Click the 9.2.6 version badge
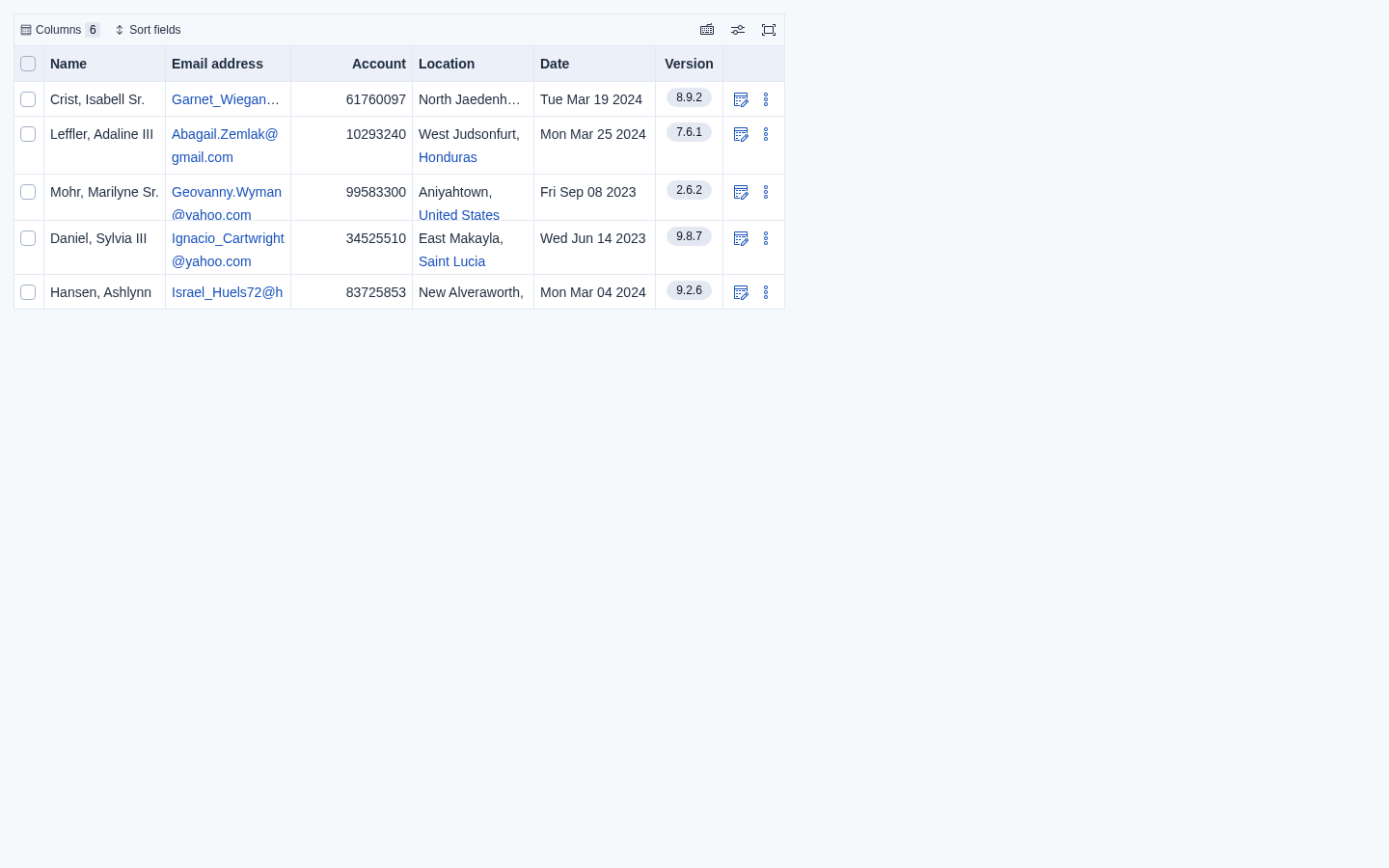Screen dimensions: 1389x868 689,290
